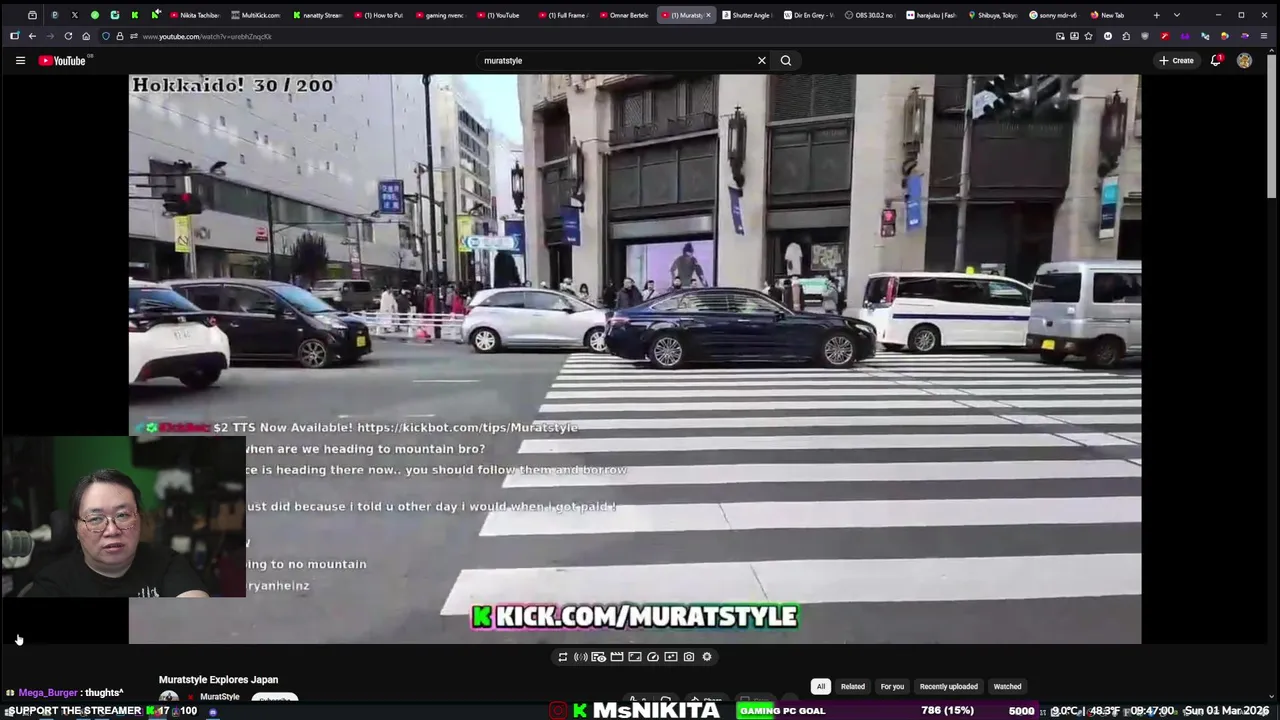The image size is (1280, 720).
Task: Switch to the OBS 30.0.2 tab
Action: point(869,15)
